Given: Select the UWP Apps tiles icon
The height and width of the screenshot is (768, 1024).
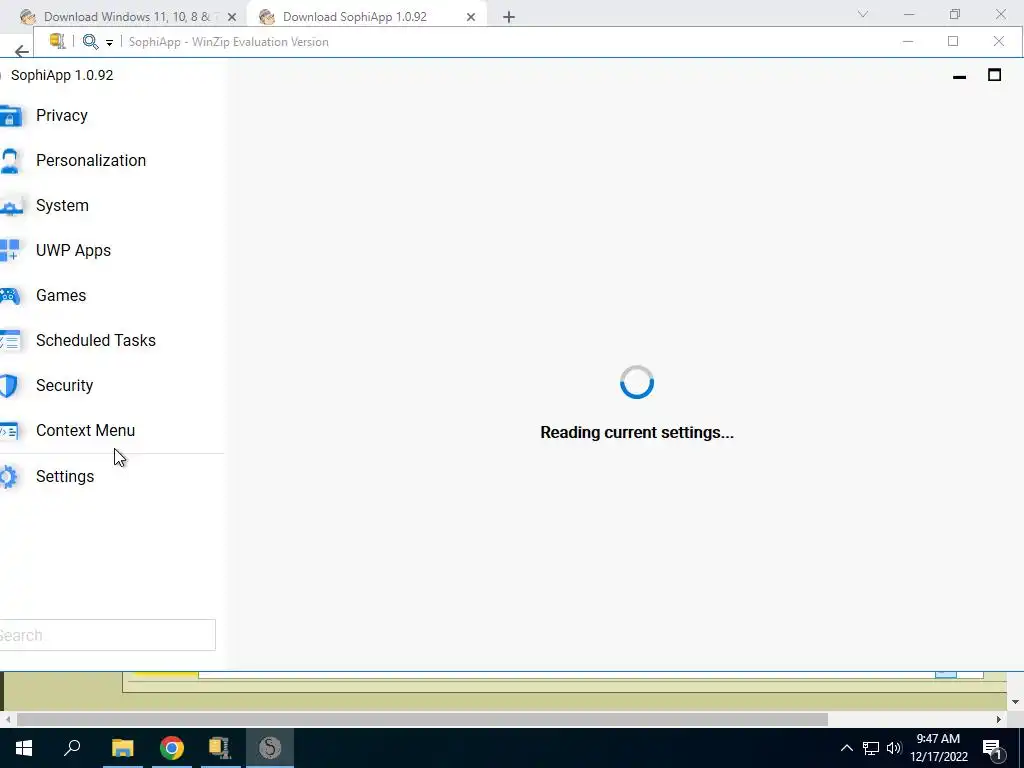Looking at the screenshot, I should (x=9, y=250).
